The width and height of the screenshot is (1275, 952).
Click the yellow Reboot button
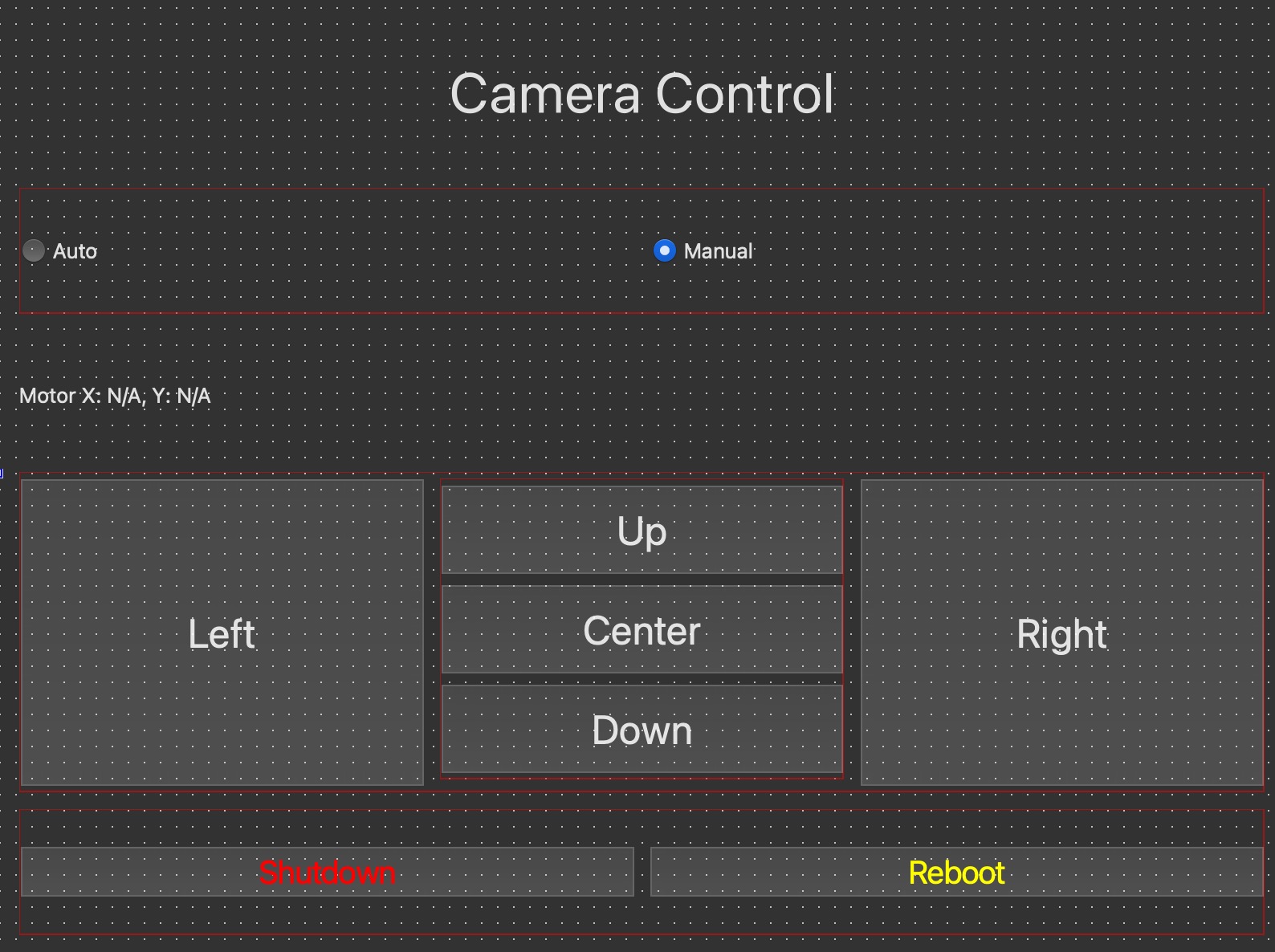coord(956,872)
